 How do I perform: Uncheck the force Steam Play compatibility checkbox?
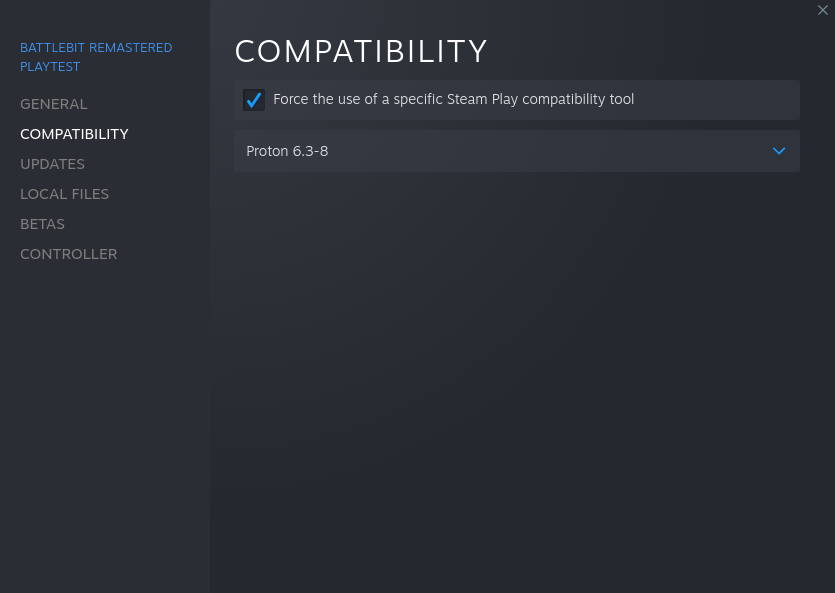[x=254, y=100]
